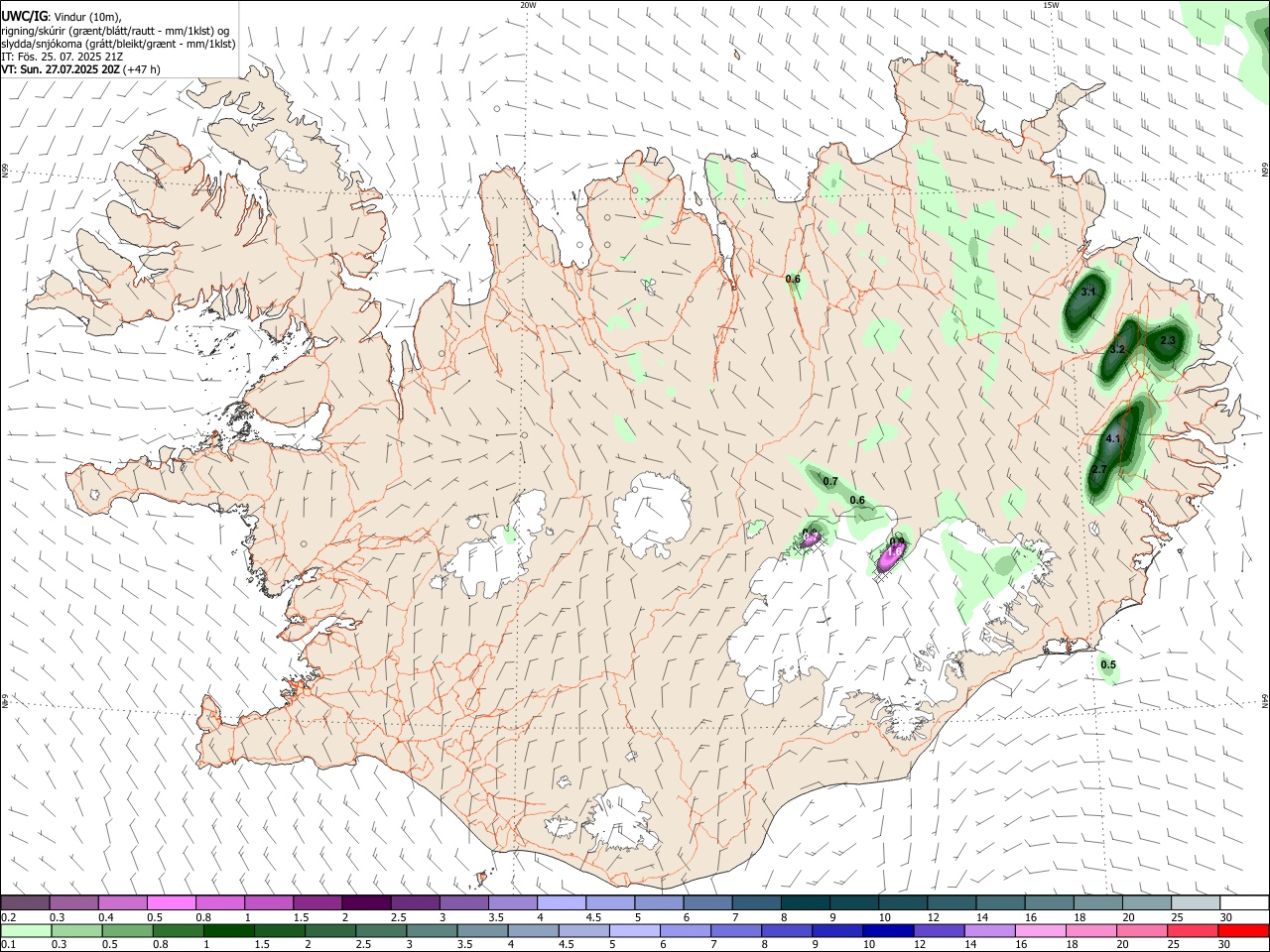Click the 0.5 value off the southeast coast

coord(1108,664)
